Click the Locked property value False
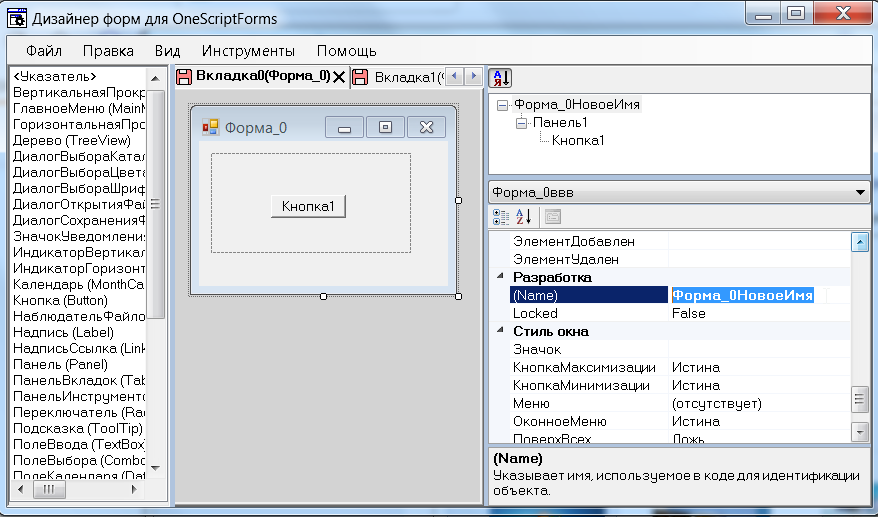 tap(689, 313)
